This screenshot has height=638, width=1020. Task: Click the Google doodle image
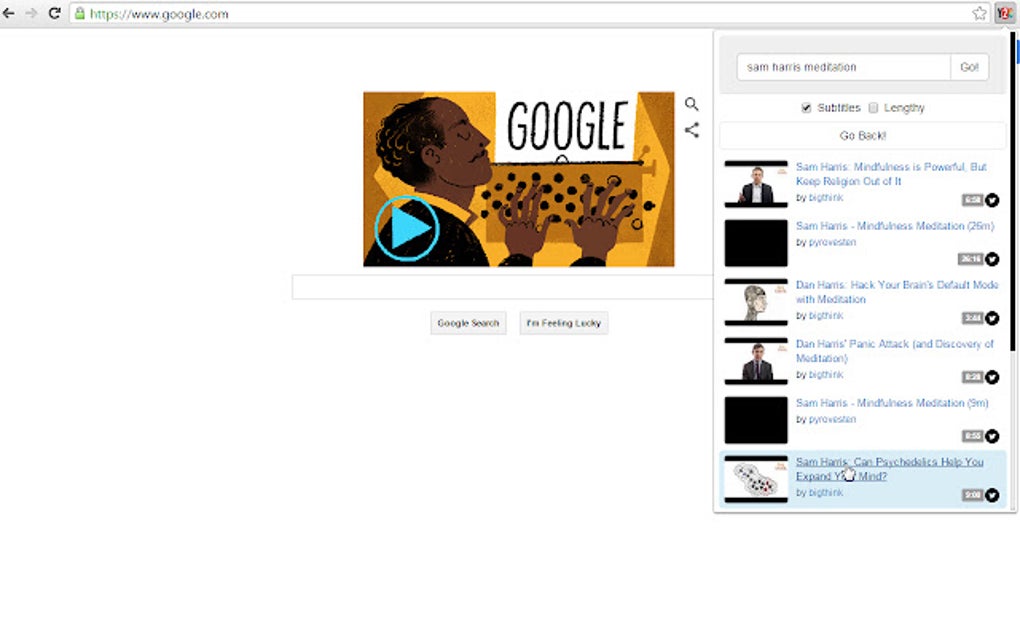pos(518,179)
